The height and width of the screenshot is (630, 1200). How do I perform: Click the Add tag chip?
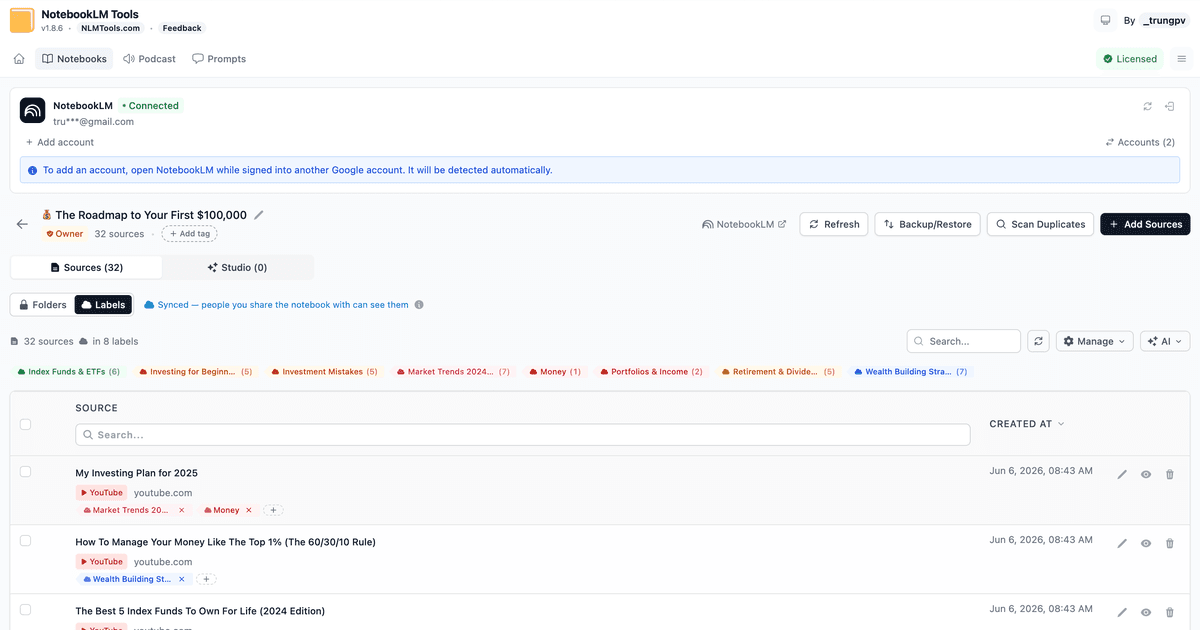[x=189, y=234]
